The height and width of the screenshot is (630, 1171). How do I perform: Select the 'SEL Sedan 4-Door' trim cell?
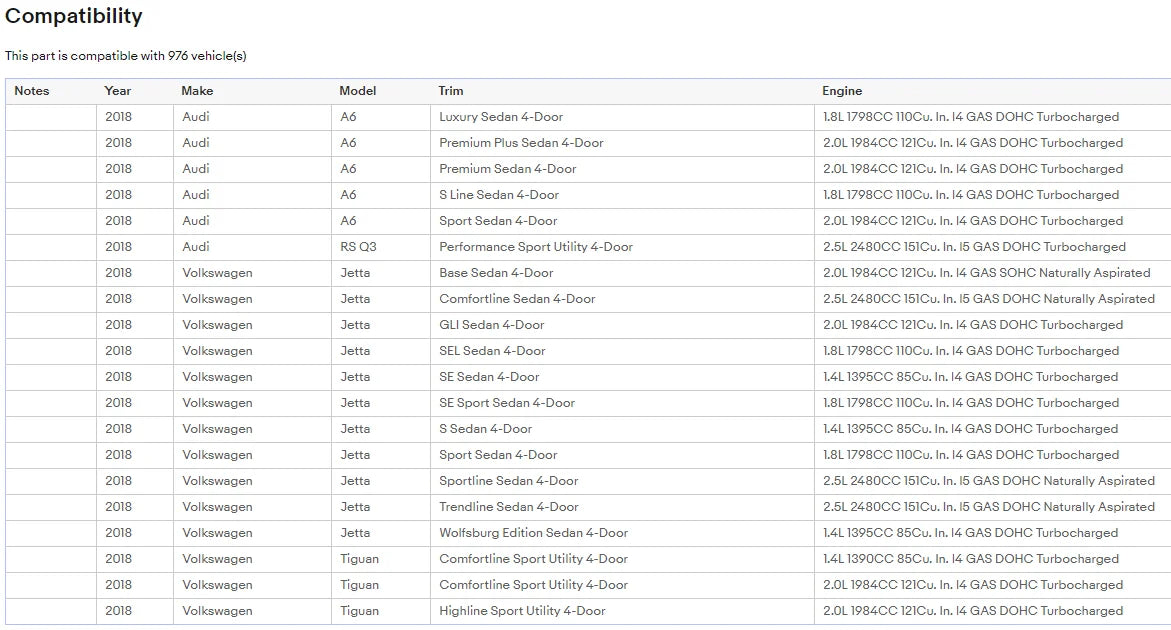pos(622,351)
